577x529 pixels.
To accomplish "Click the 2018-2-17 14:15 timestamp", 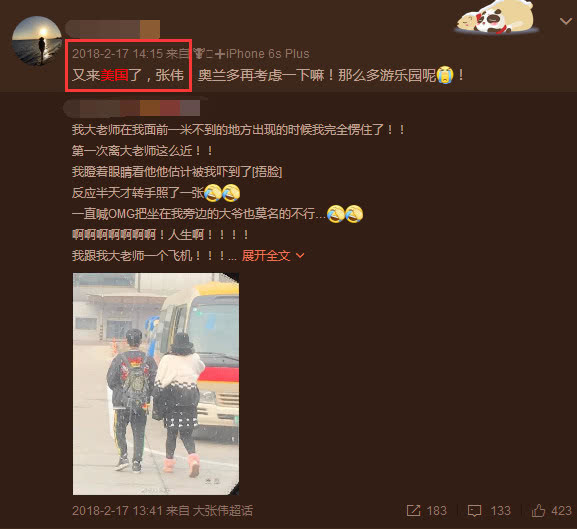I will coord(117,54).
